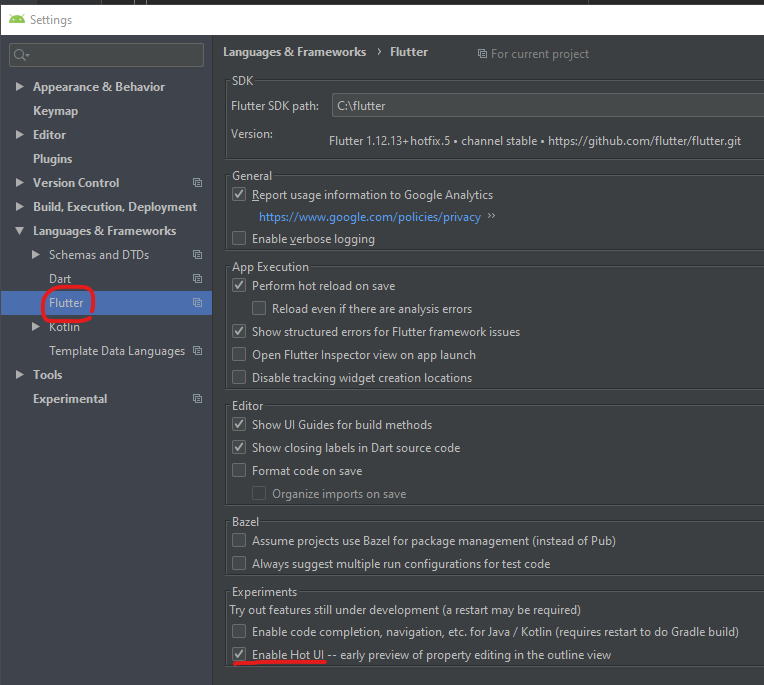Expand Schemas and DTDs node
764x685 pixels.
coord(36,255)
